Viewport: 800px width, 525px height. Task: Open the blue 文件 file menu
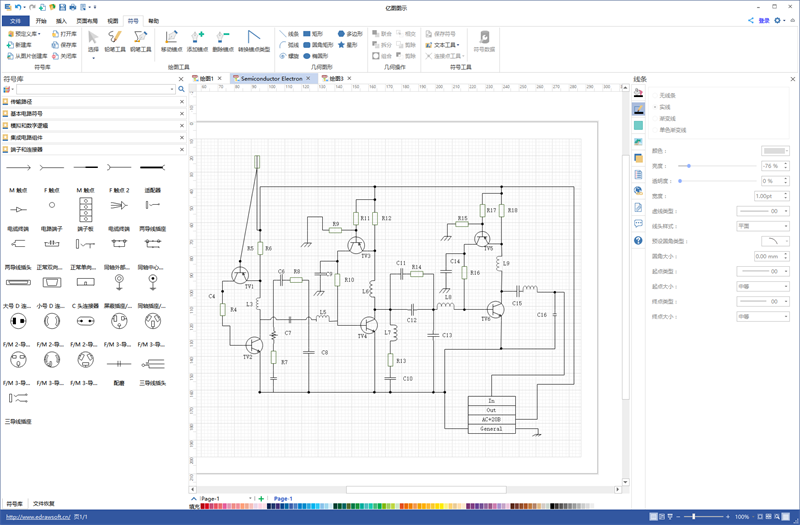point(15,21)
